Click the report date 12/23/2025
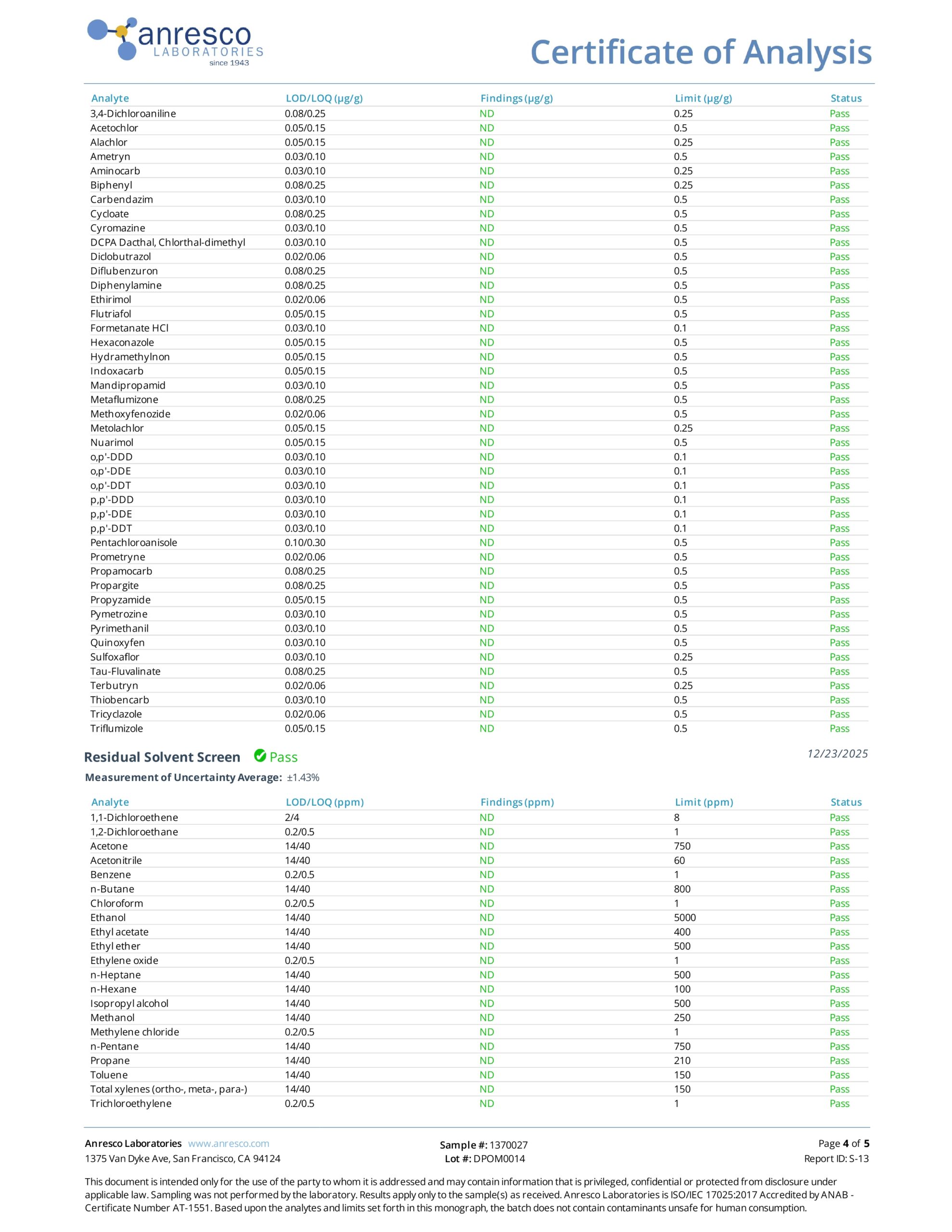 click(x=837, y=754)
